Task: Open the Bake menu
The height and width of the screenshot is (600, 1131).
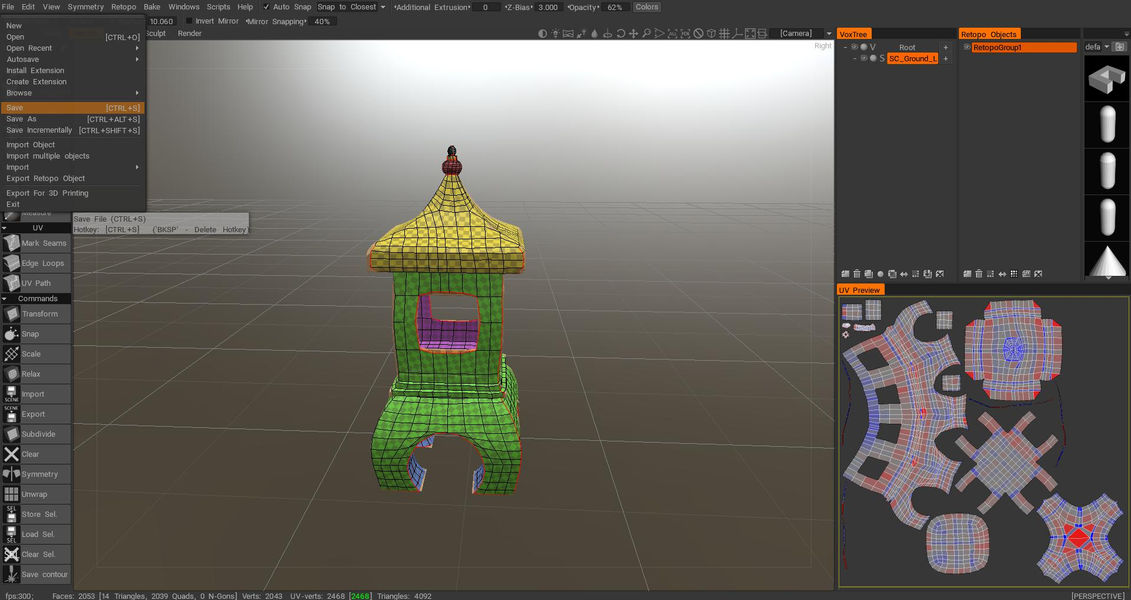Action: pos(152,6)
